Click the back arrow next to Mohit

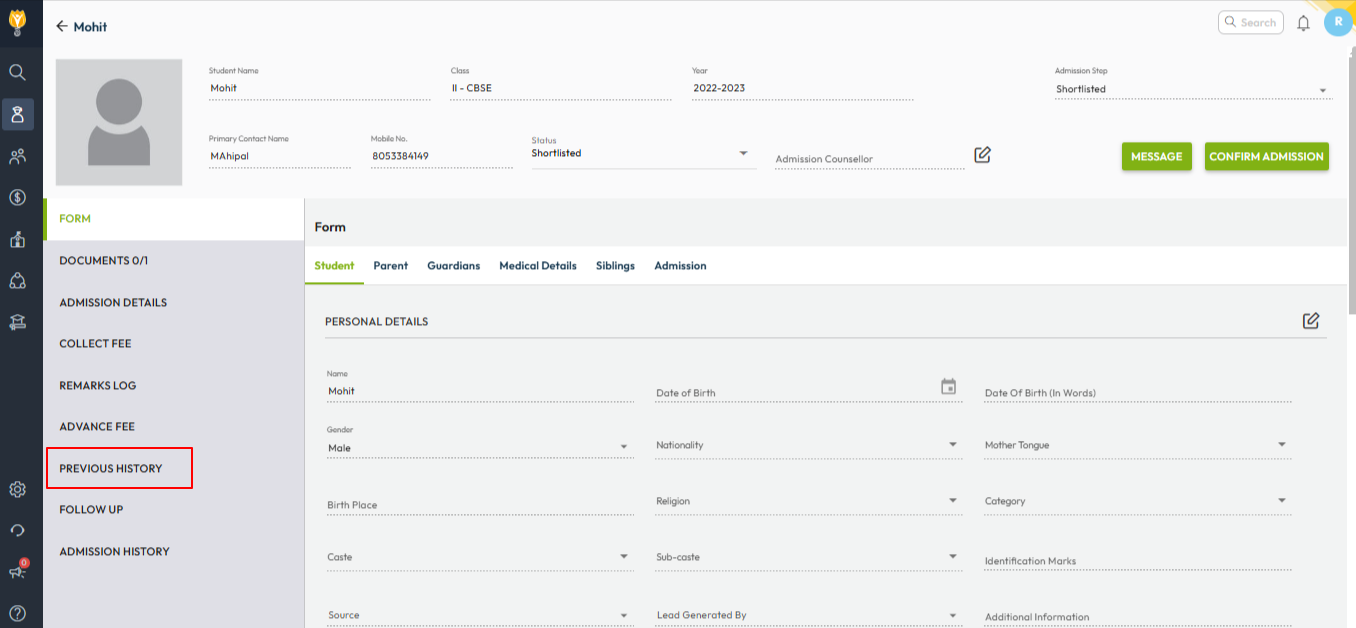[x=62, y=27]
